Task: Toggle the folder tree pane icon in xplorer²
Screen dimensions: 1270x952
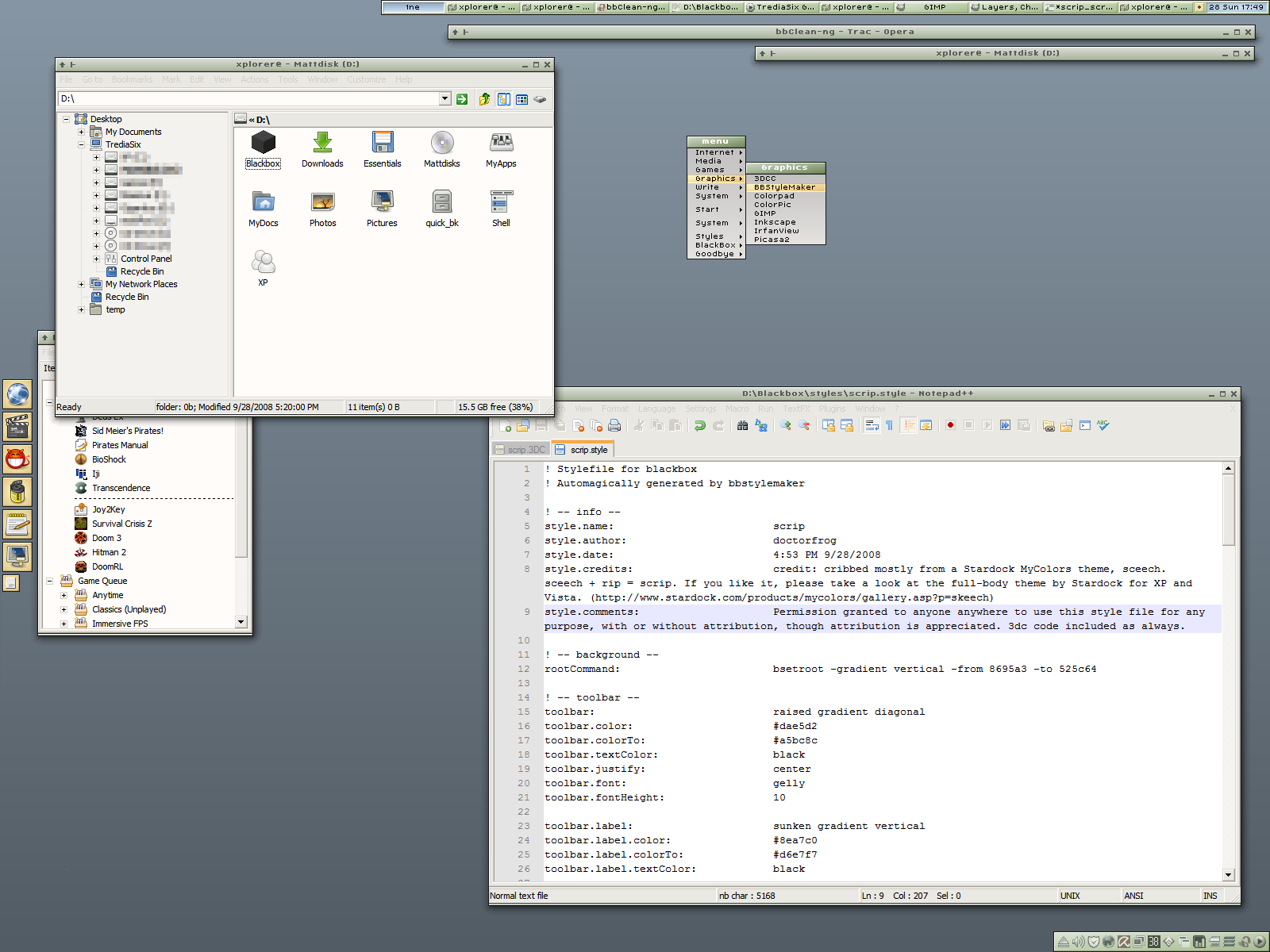Action: pyautogui.click(x=503, y=99)
